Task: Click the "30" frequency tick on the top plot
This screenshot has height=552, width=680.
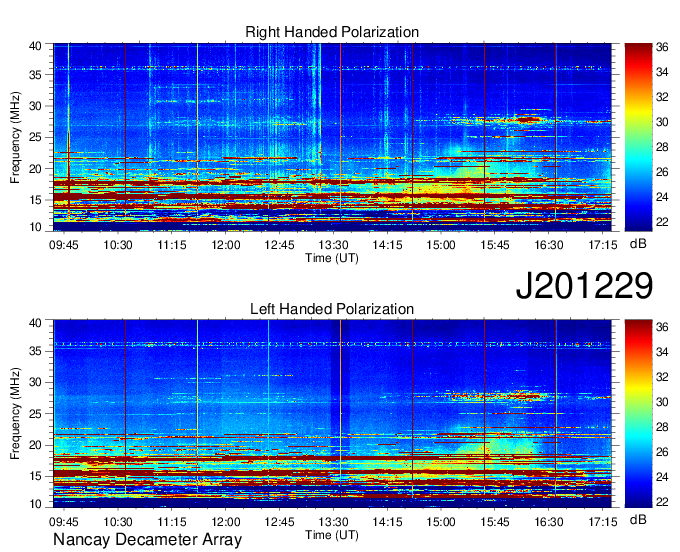Action: coord(35,106)
